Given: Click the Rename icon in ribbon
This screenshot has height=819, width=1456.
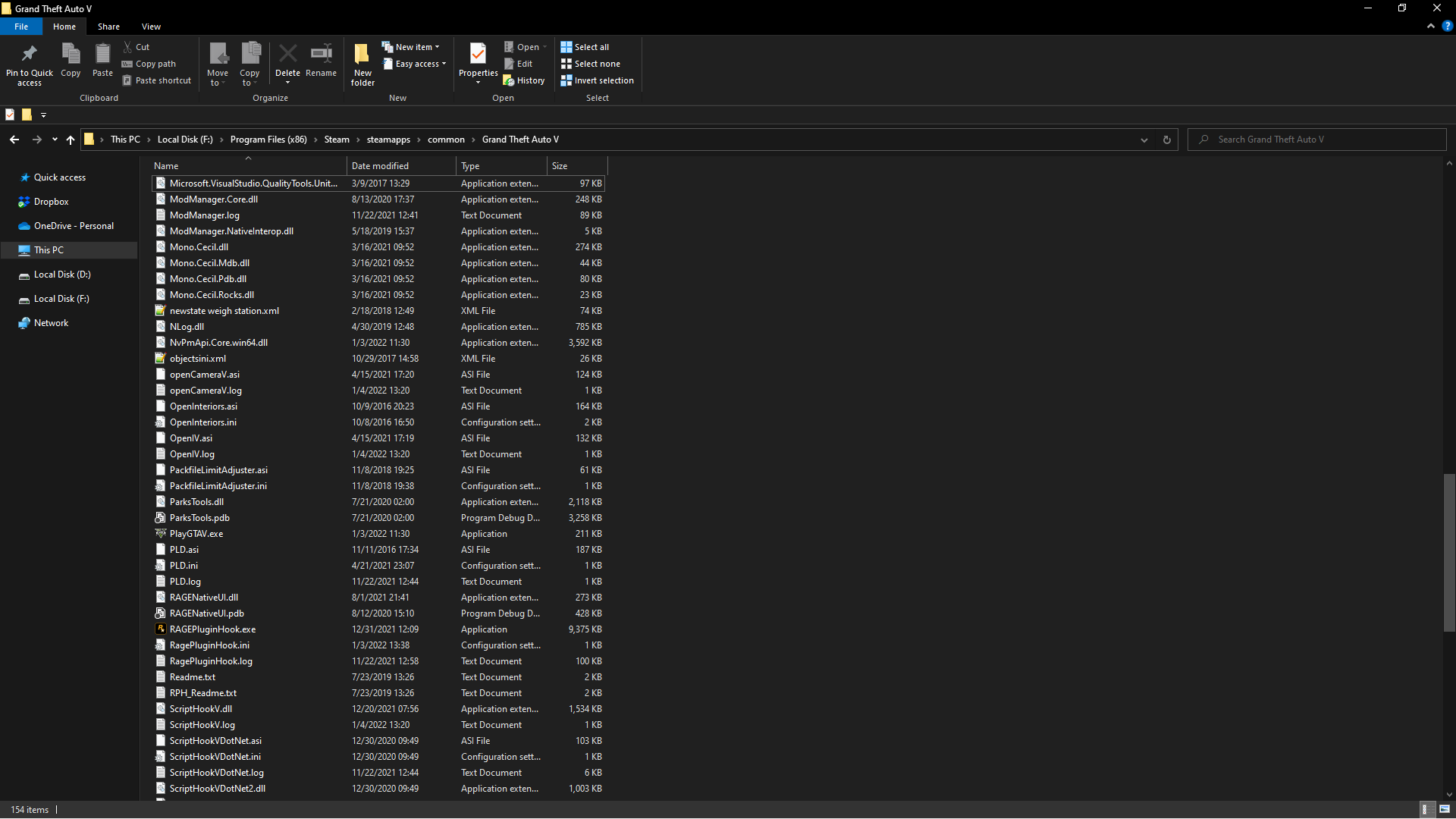Looking at the screenshot, I should [x=321, y=55].
